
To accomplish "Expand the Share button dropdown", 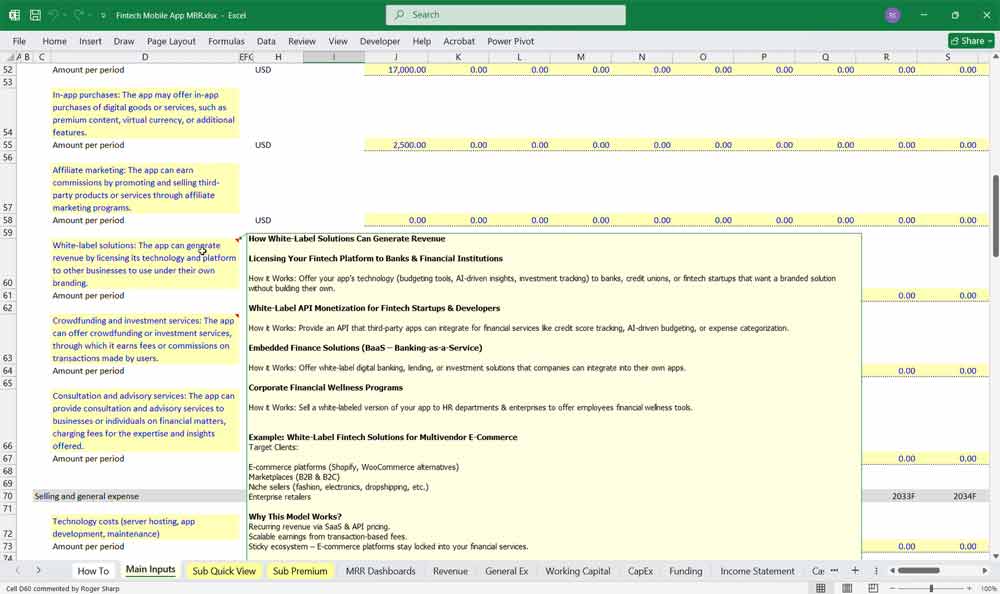I will point(988,41).
